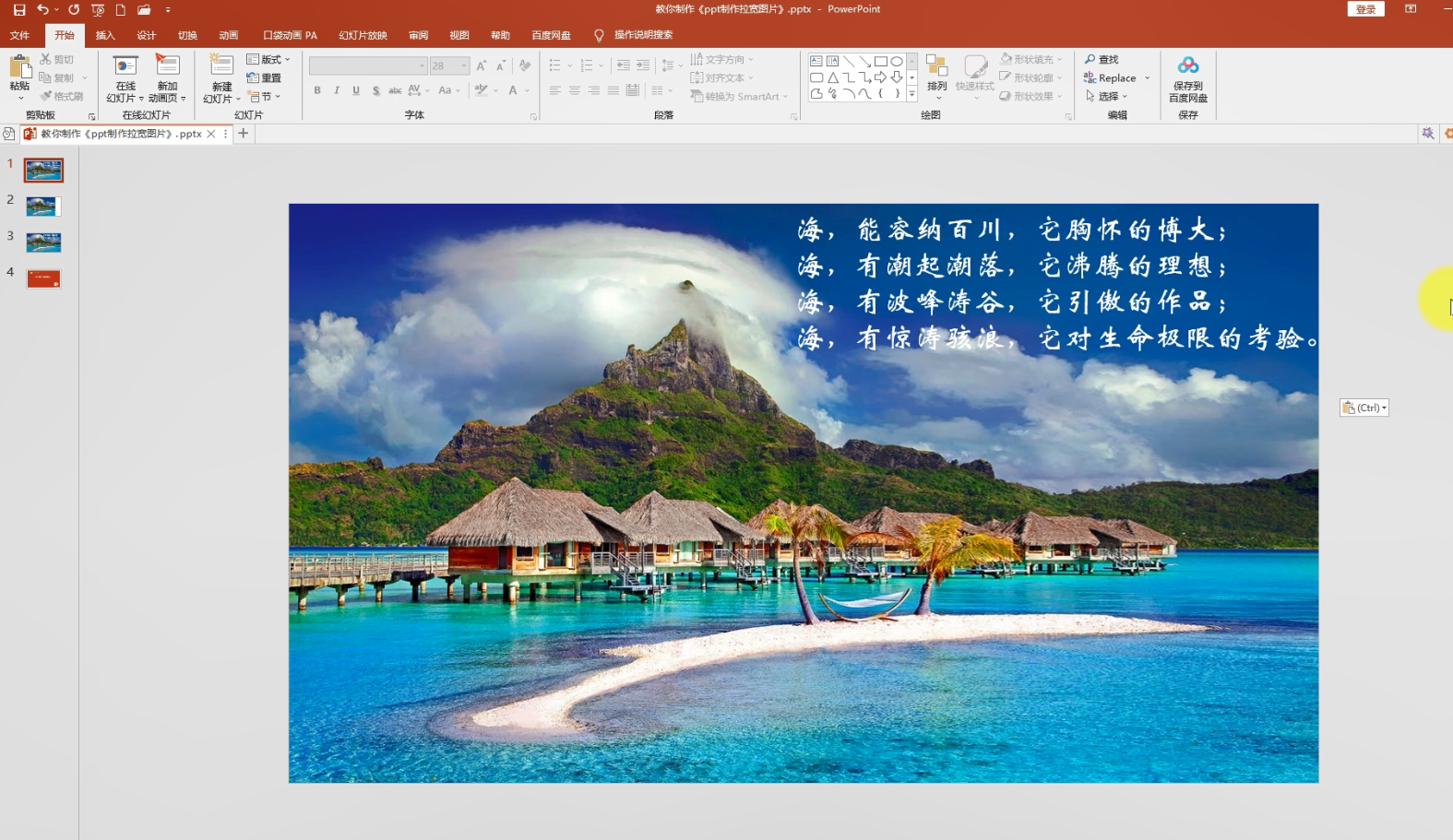Justify the paragraph text
Viewport: 1453px width, 840px height.
coord(613,90)
